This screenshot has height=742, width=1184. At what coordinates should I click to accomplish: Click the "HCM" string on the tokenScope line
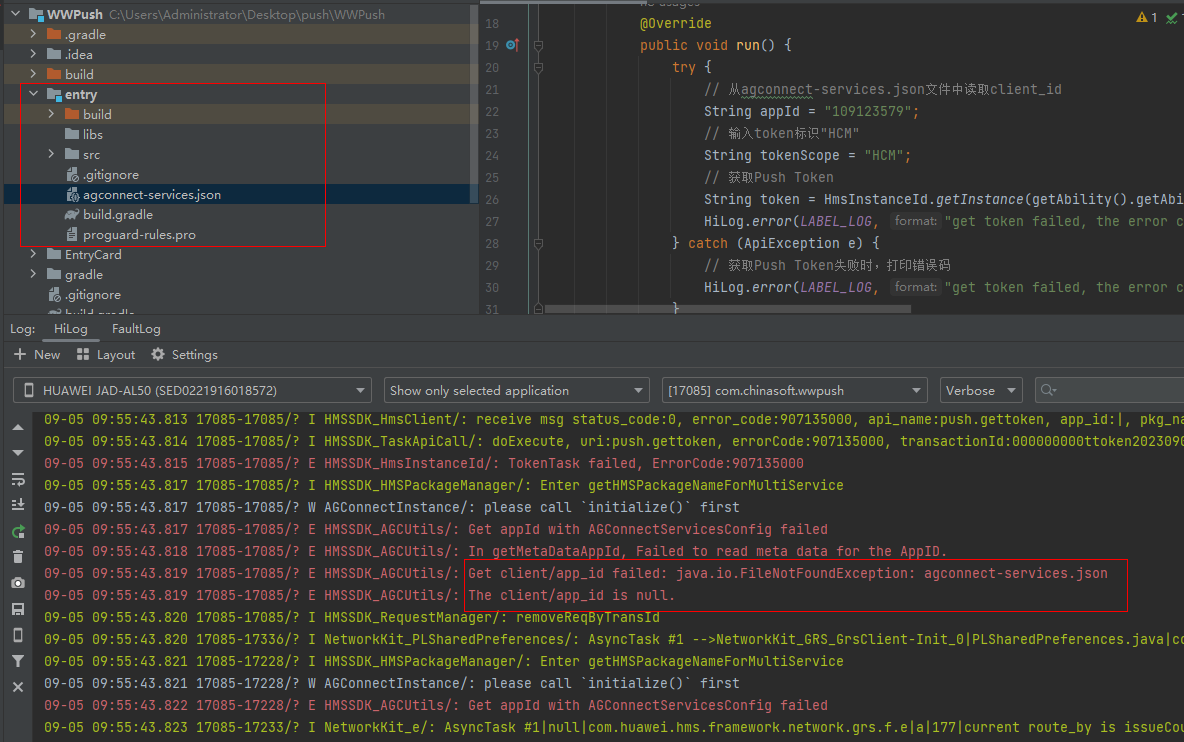point(883,155)
